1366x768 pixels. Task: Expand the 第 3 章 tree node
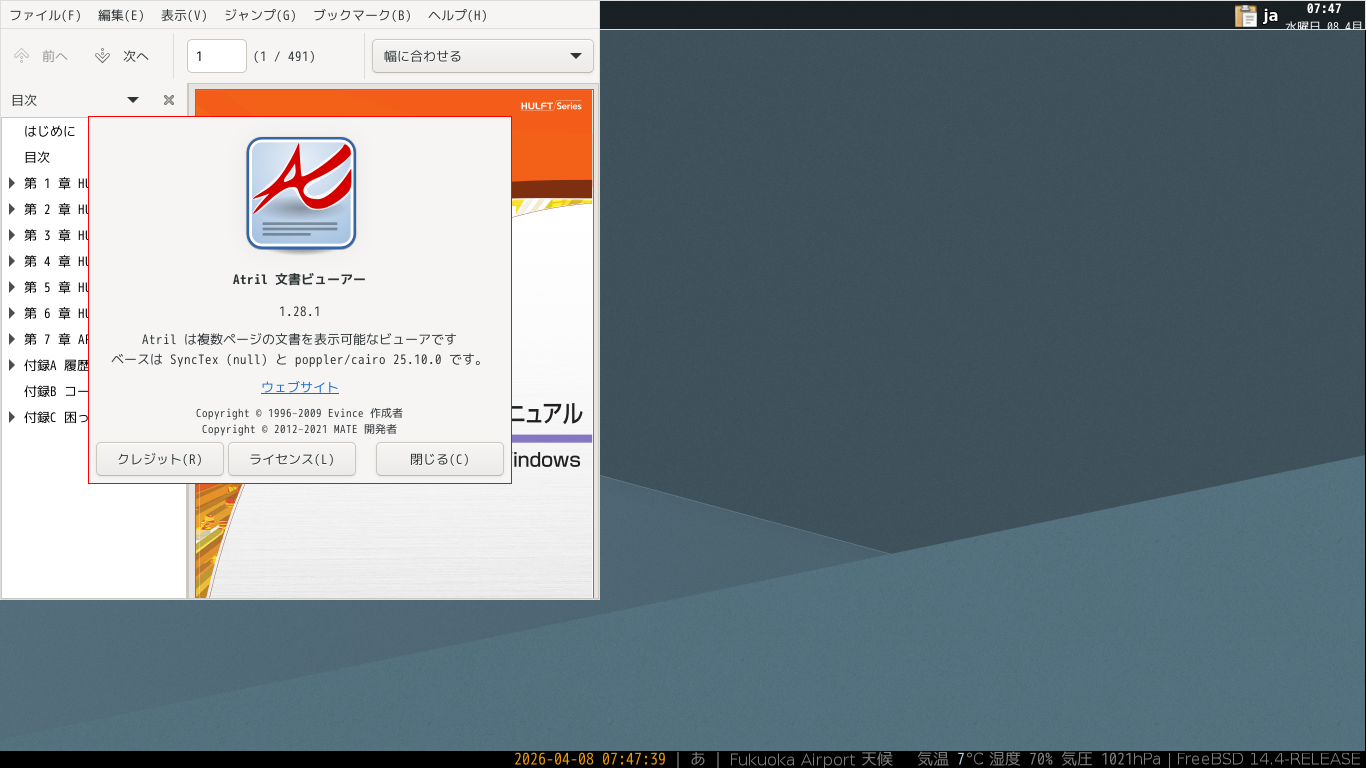pos(12,235)
